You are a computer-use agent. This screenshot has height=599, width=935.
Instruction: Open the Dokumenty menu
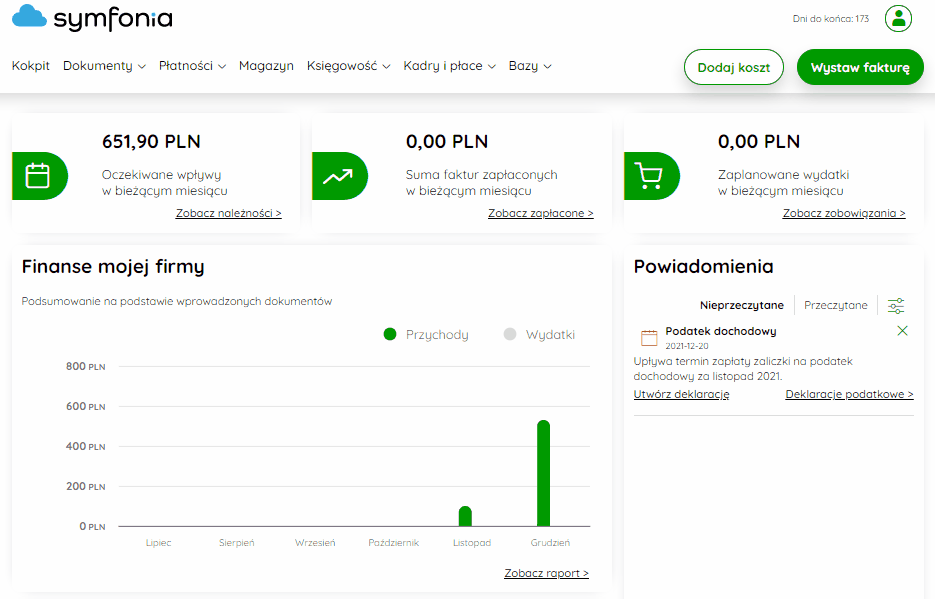tap(98, 66)
